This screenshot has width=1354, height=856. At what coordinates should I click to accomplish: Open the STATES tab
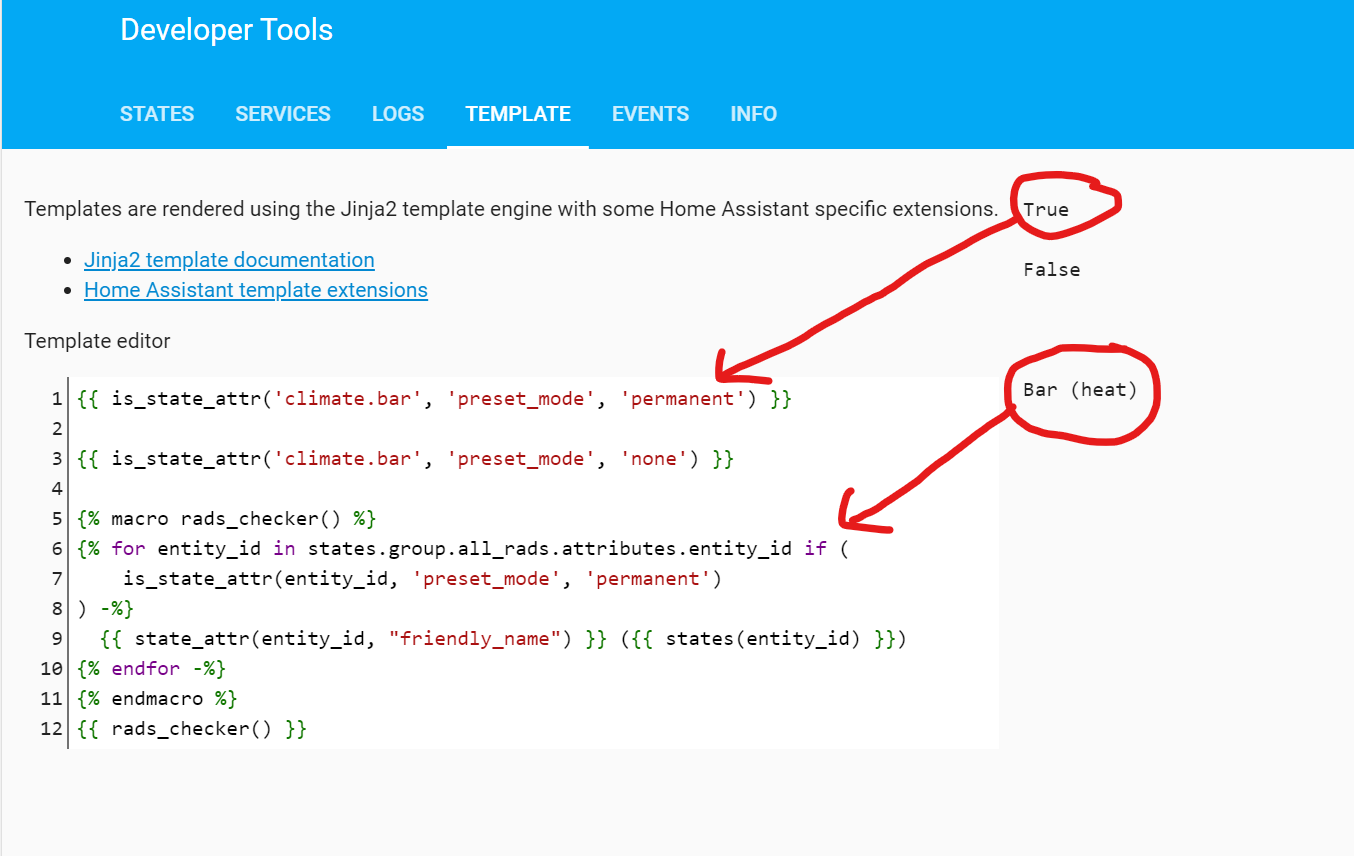pos(157,114)
